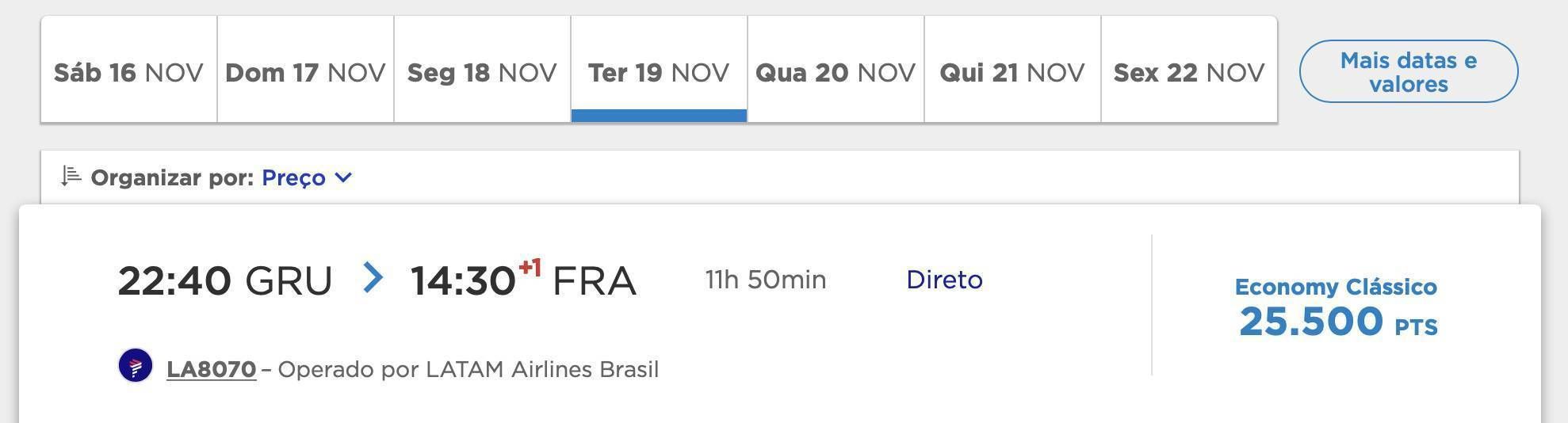
Task: Click the blue arrow between GRU and FRA
Action: click(373, 278)
